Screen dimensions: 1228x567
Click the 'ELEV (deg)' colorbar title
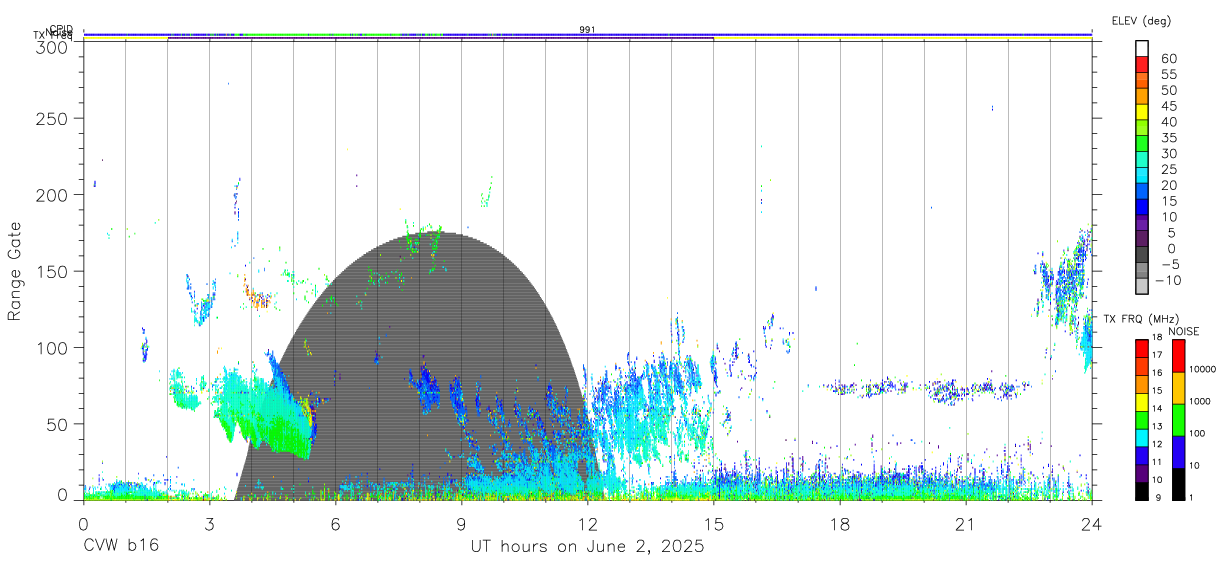point(1141,20)
